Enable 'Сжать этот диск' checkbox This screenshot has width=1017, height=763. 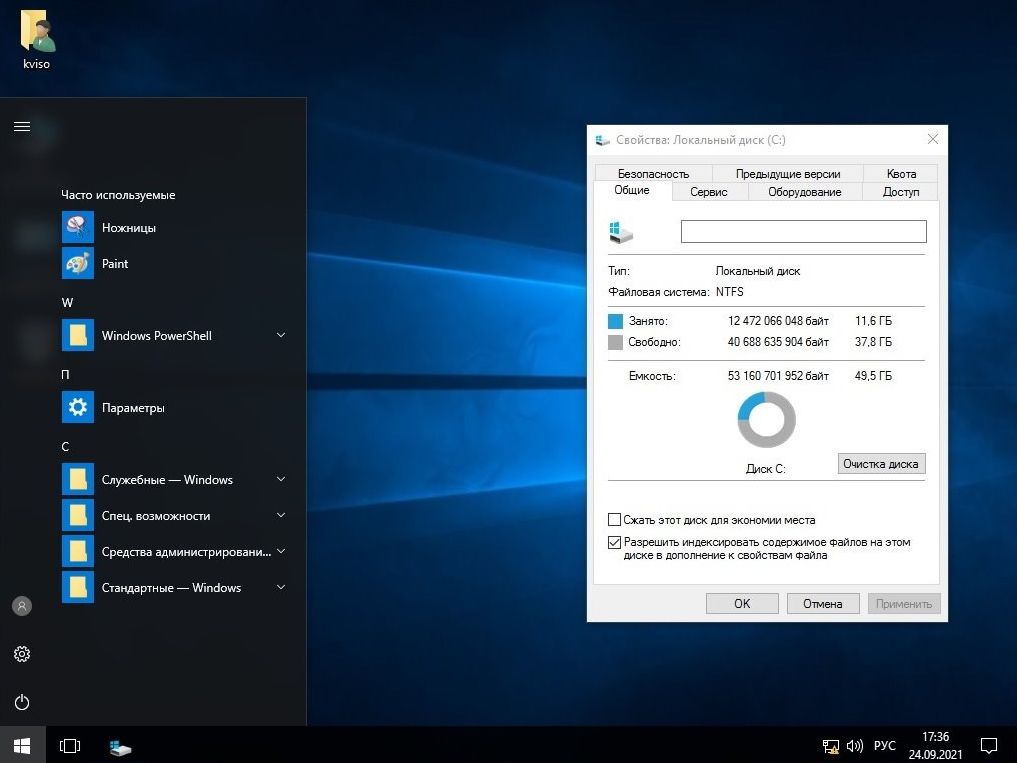click(x=615, y=520)
